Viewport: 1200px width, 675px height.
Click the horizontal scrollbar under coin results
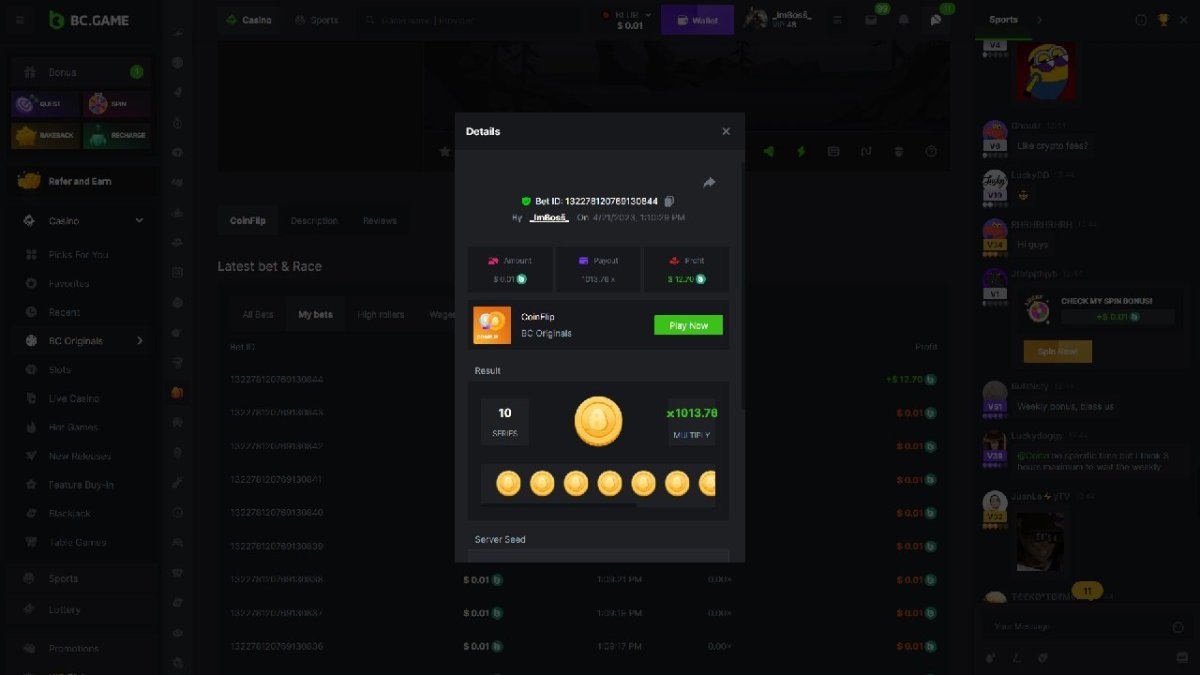[560, 505]
